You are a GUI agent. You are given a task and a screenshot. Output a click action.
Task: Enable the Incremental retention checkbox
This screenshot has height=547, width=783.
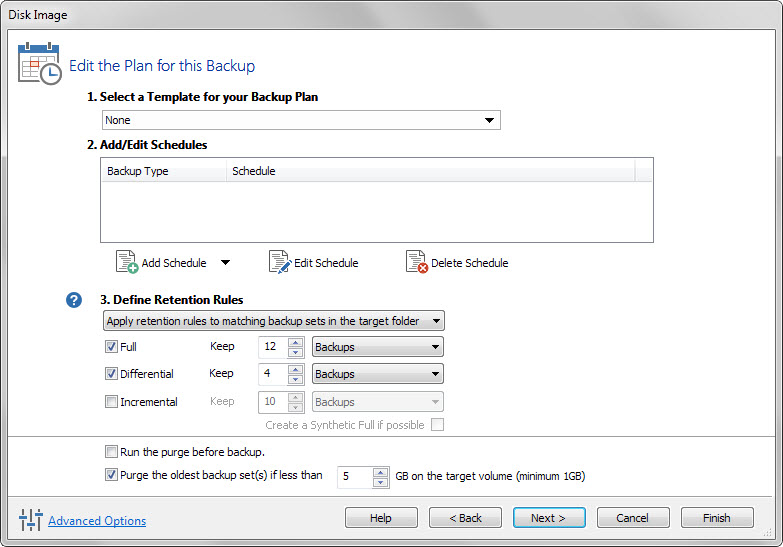(x=111, y=401)
